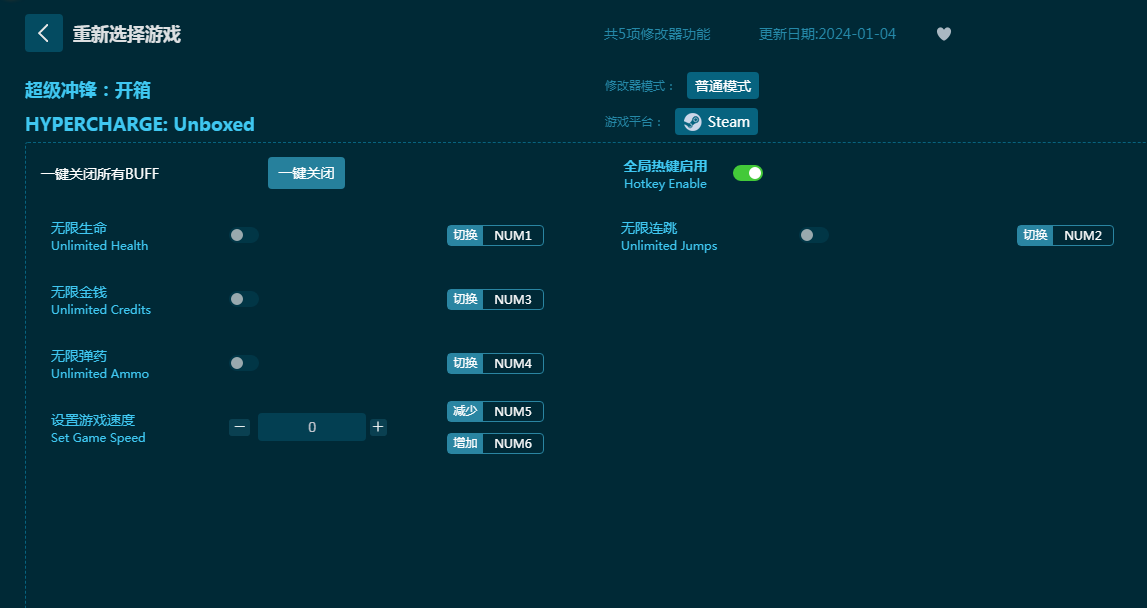Enable Unlimited Health toggle
This screenshot has height=608, width=1147.
click(244, 235)
